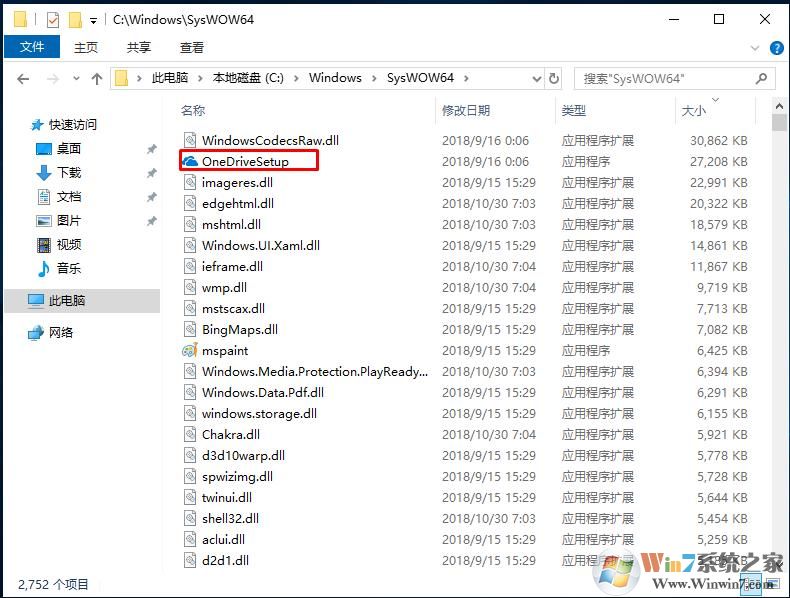Screen dimensions: 790x598
Task: Open the 主页 ribbon tab
Action: pyautogui.click(x=86, y=47)
